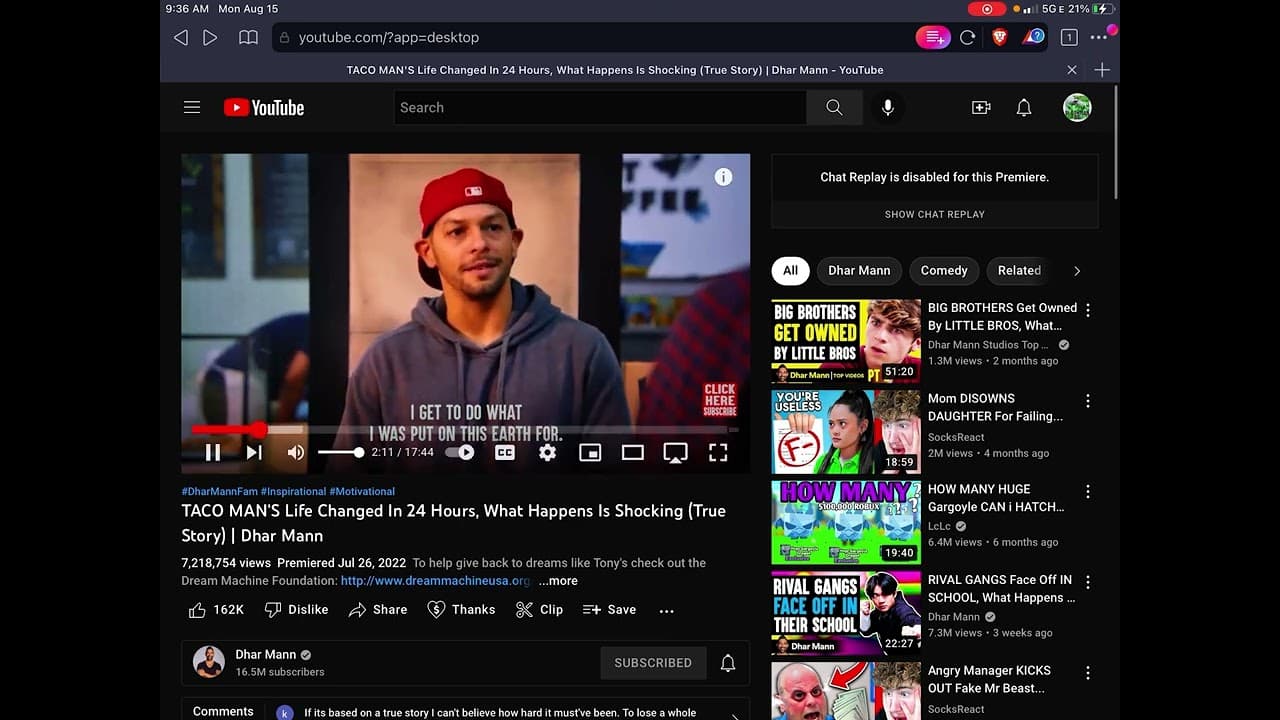The width and height of the screenshot is (1280, 720).
Task: Share the video
Action: pos(377,609)
